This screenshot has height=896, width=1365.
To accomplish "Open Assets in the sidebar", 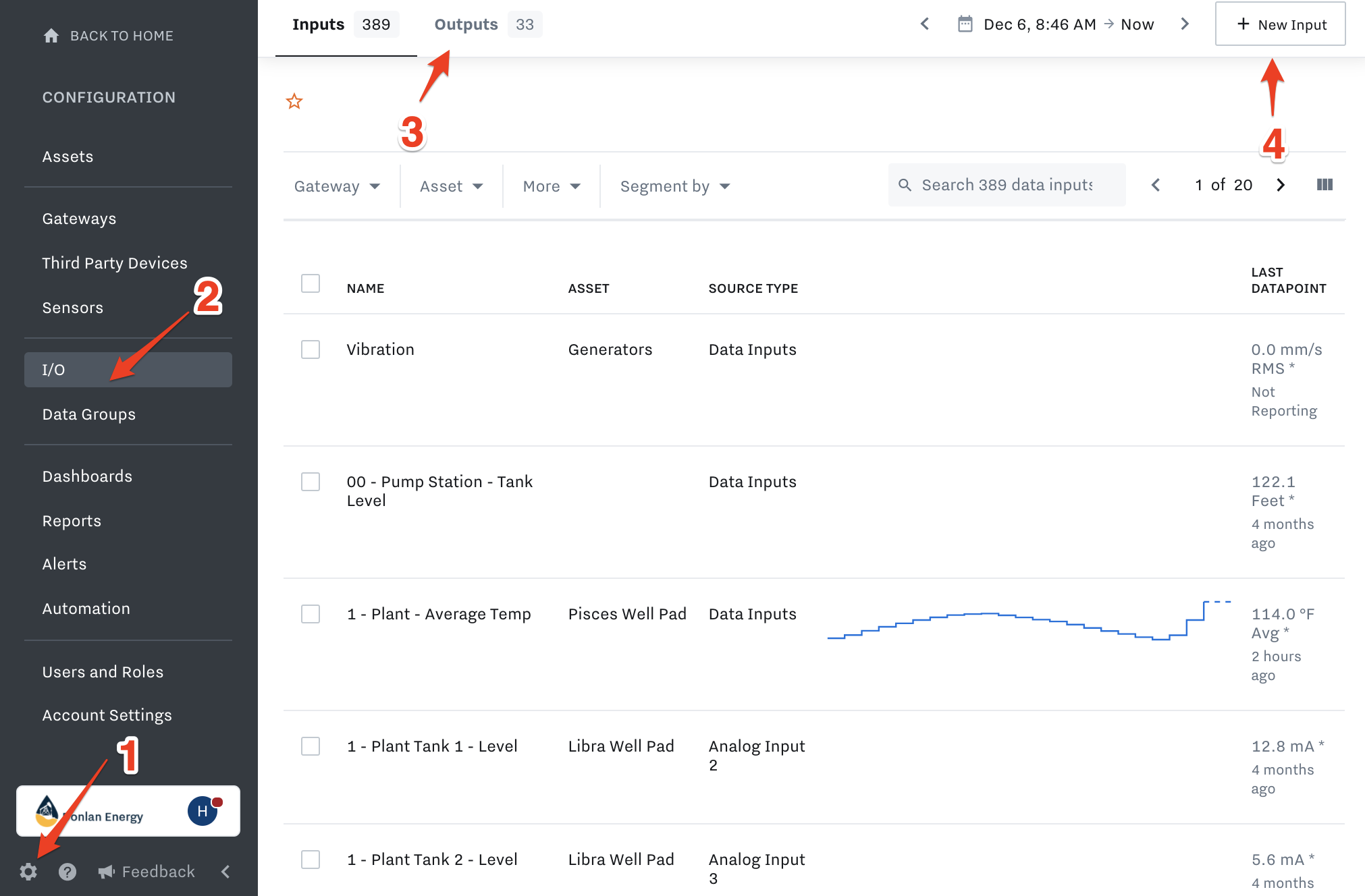I will coord(68,157).
